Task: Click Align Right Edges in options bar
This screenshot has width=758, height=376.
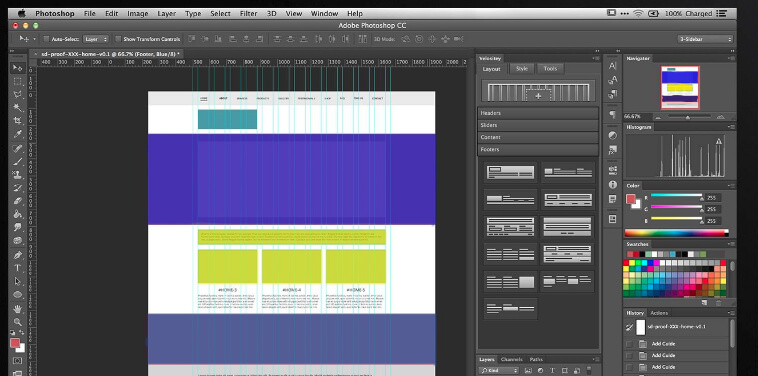Action: click(260, 39)
